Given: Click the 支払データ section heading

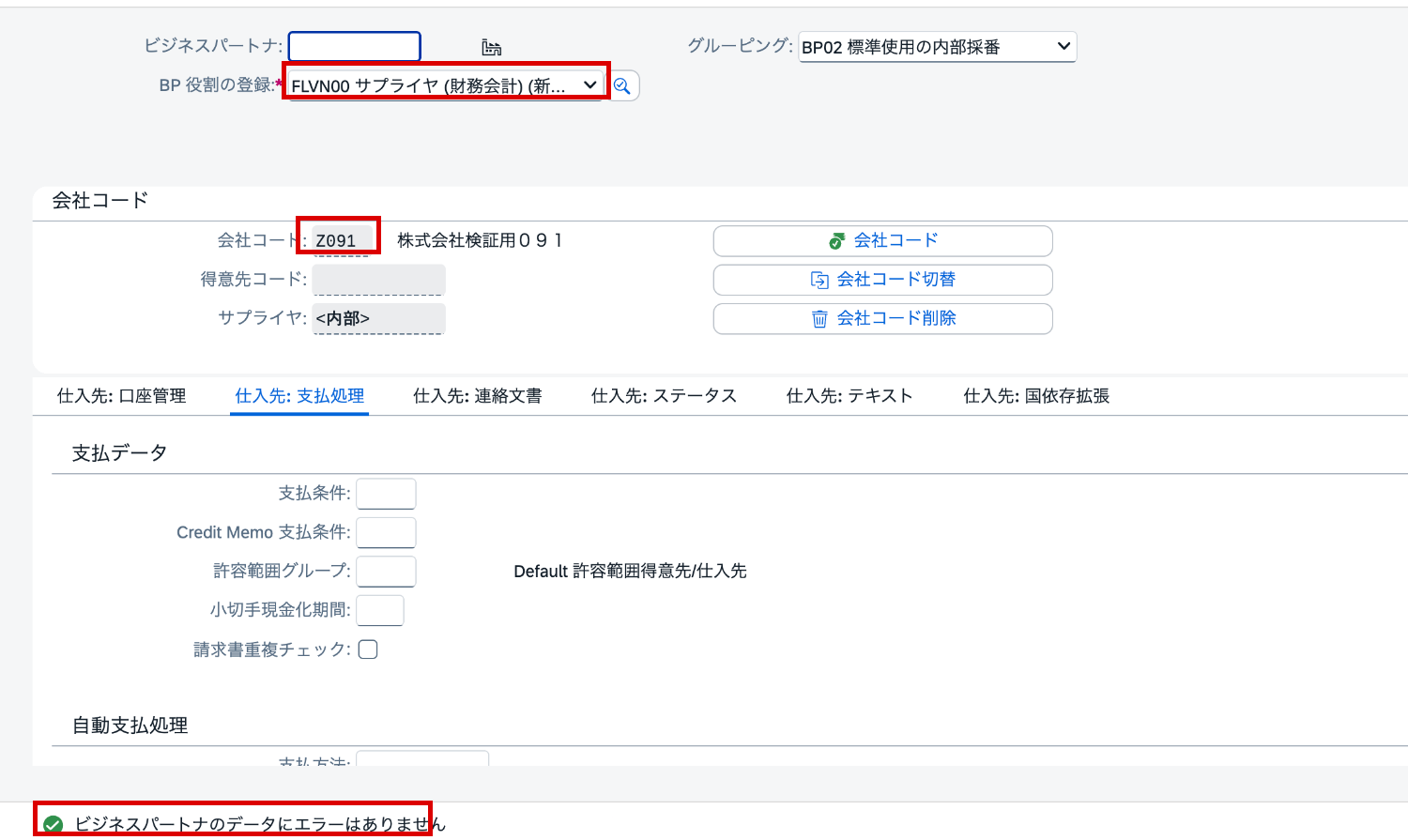Looking at the screenshot, I should [120, 453].
